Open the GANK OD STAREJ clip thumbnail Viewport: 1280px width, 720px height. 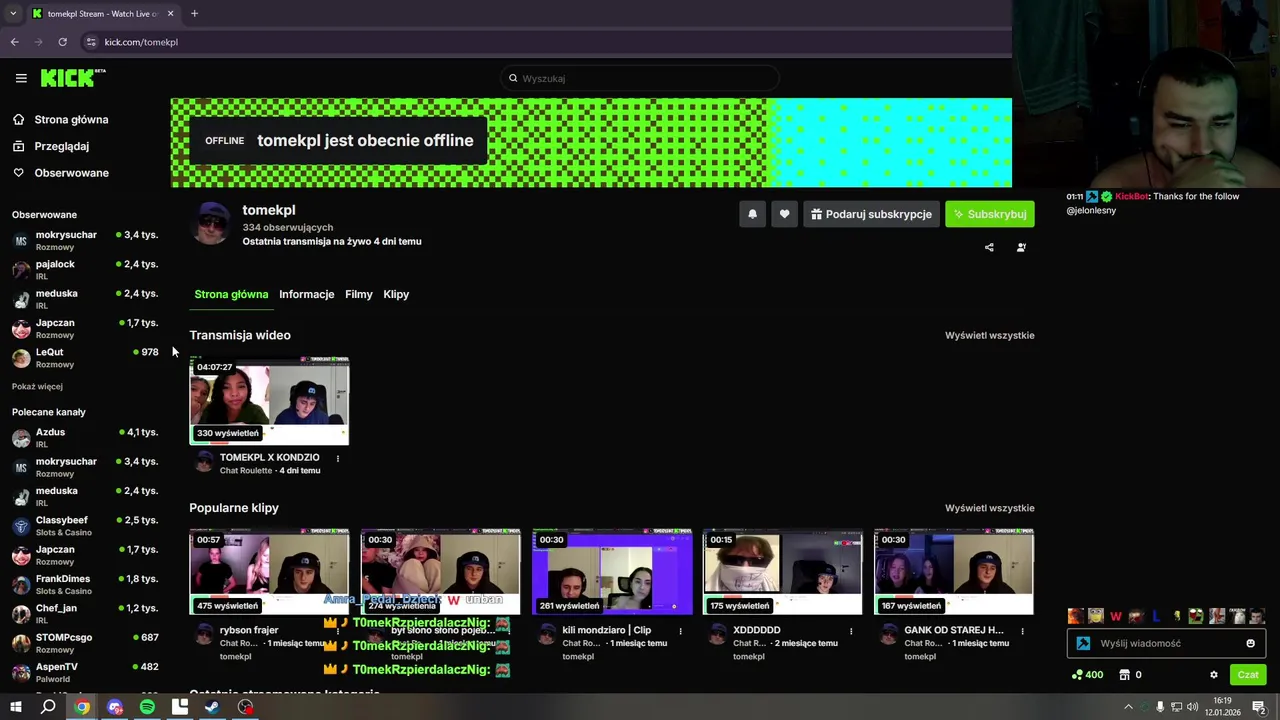pyautogui.click(x=954, y=572)
